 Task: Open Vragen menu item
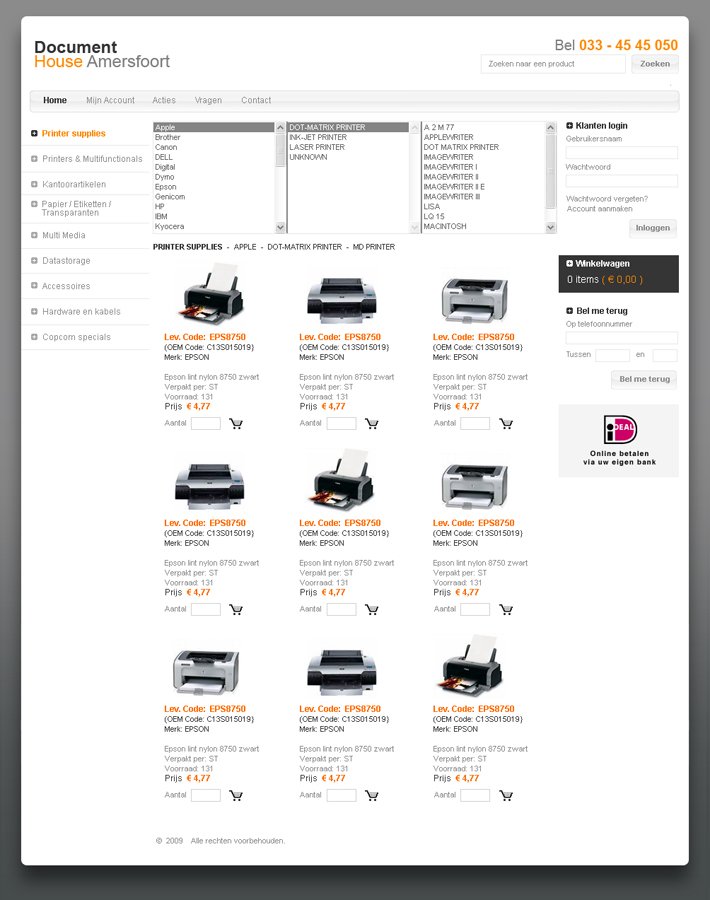(x=208, y=100)
